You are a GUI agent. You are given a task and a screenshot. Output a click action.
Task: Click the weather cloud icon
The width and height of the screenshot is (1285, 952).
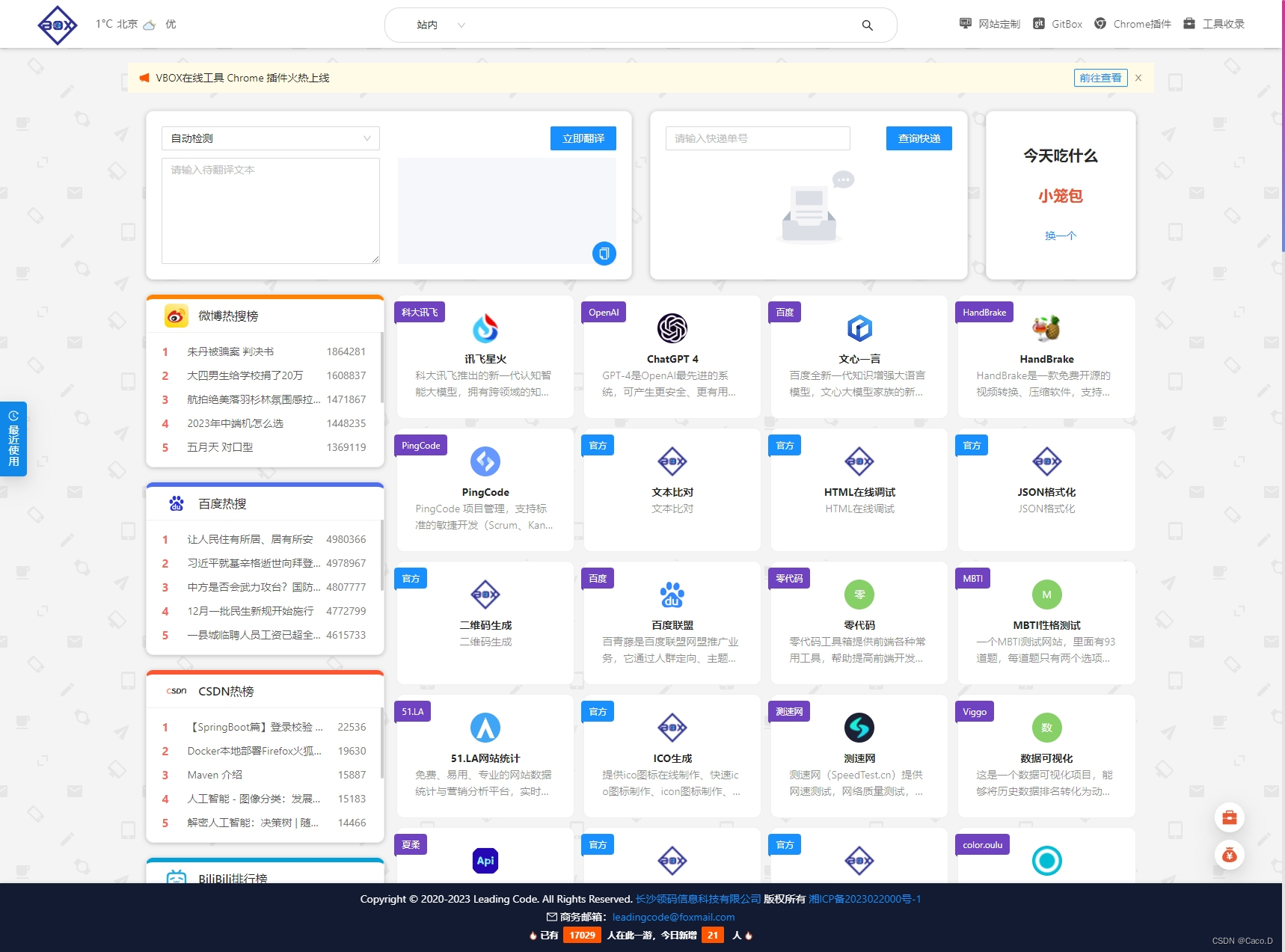(149, 25)
